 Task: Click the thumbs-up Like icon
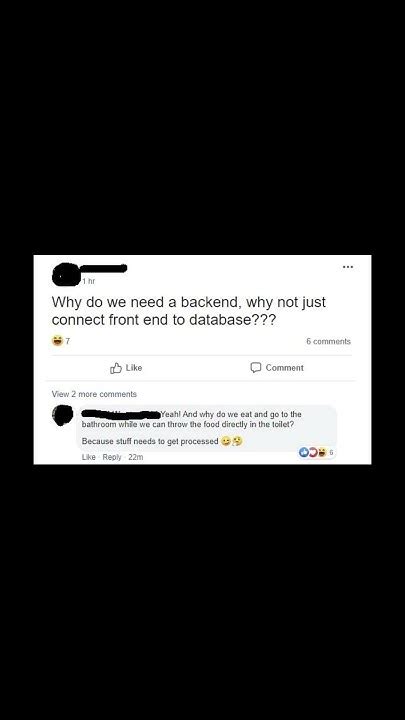click(x=116, y=368)
